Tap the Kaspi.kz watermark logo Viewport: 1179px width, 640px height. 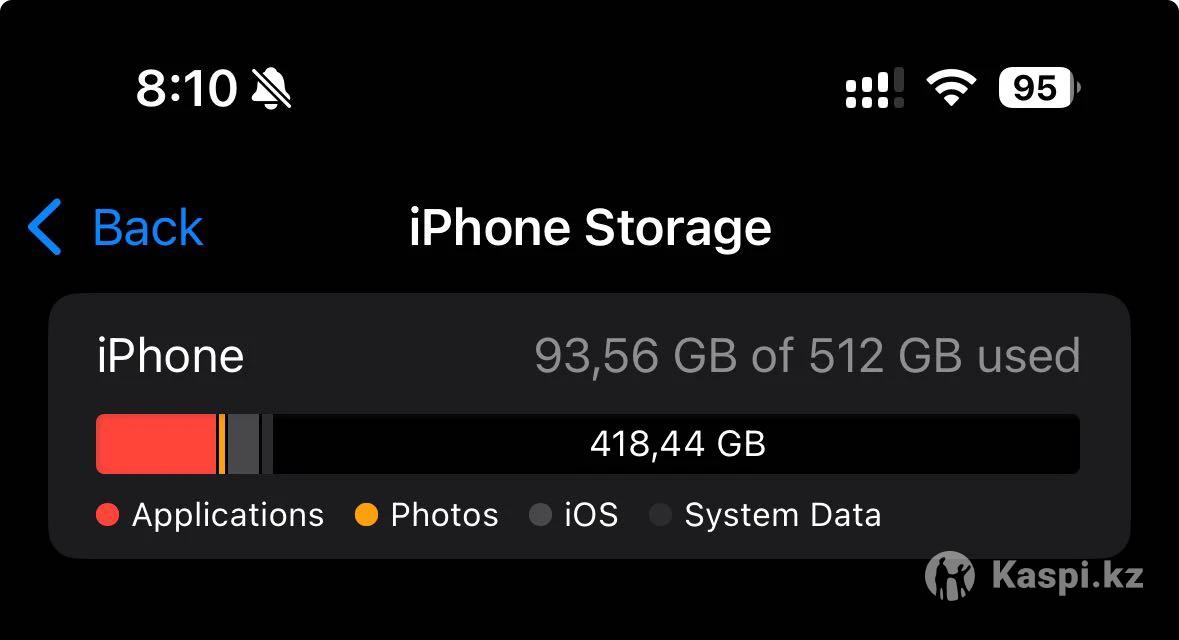(x=1035, y=575)
